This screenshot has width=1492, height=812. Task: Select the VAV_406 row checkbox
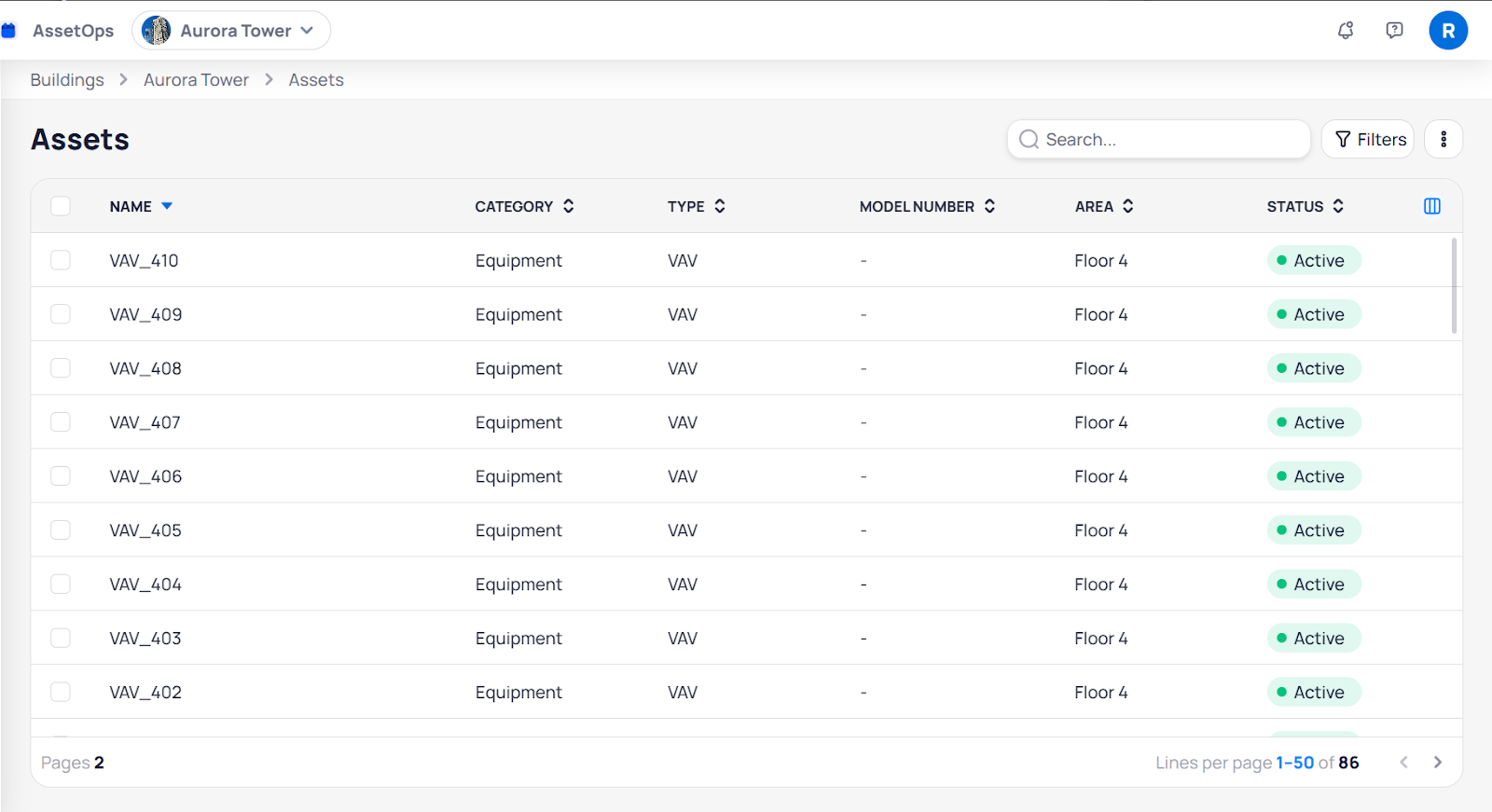click(x=61, y=476)
